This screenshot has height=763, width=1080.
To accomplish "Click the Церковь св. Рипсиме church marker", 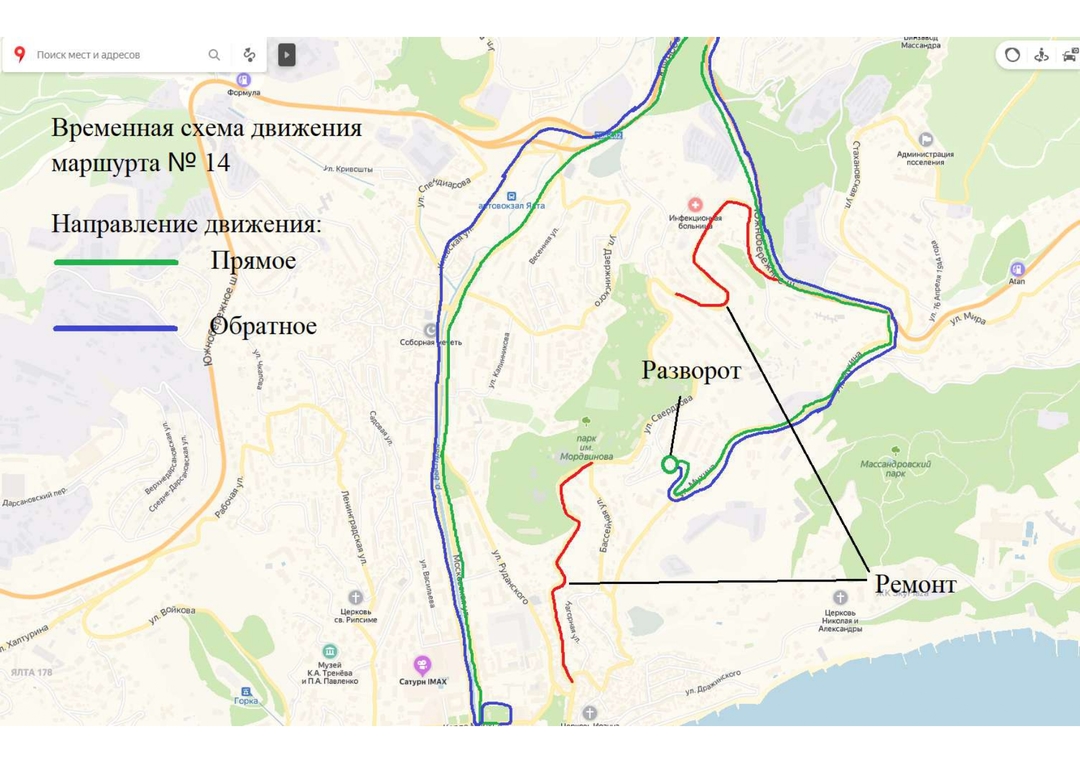I will (355, 596).
